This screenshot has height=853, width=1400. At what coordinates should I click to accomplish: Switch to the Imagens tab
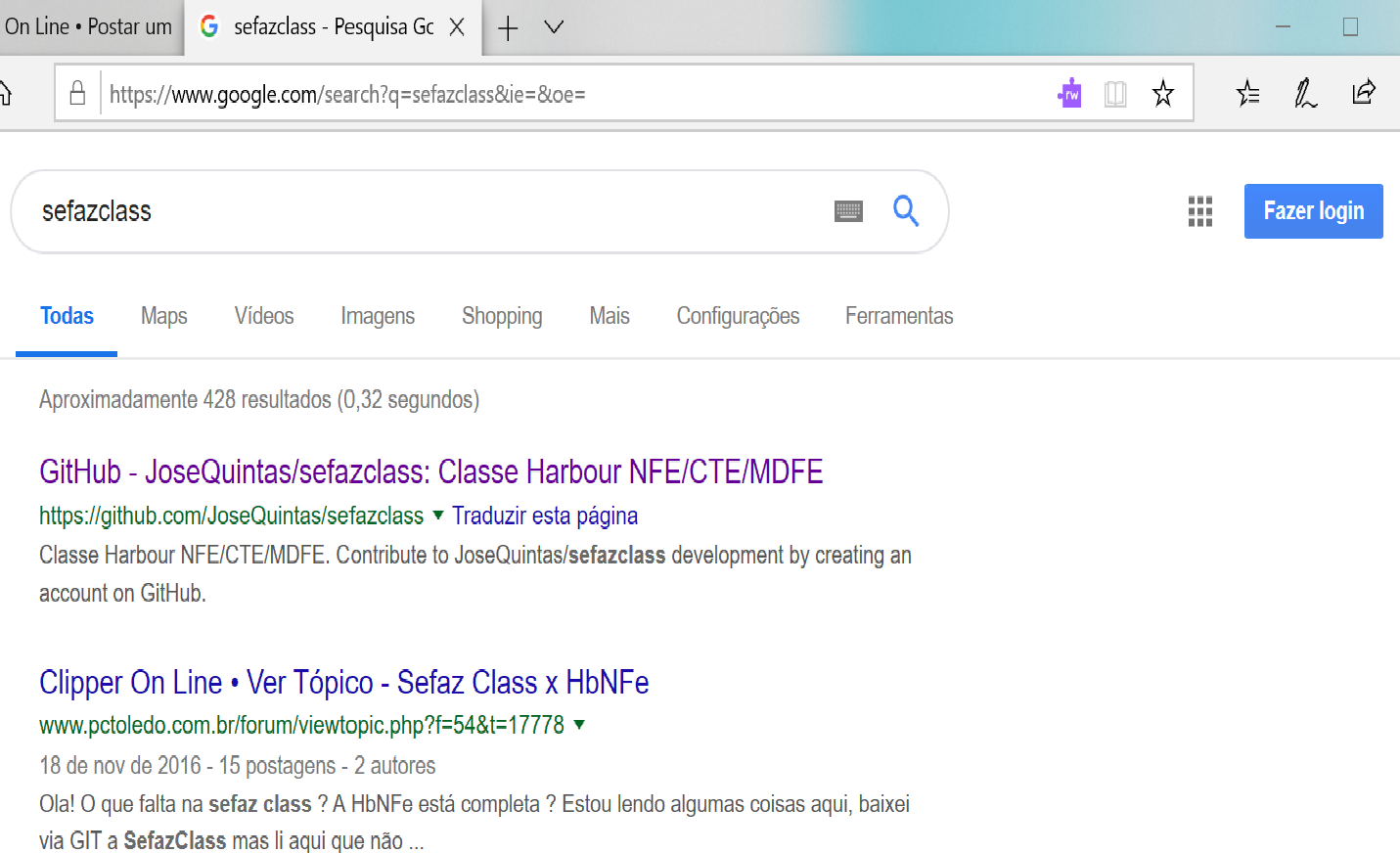378,316
